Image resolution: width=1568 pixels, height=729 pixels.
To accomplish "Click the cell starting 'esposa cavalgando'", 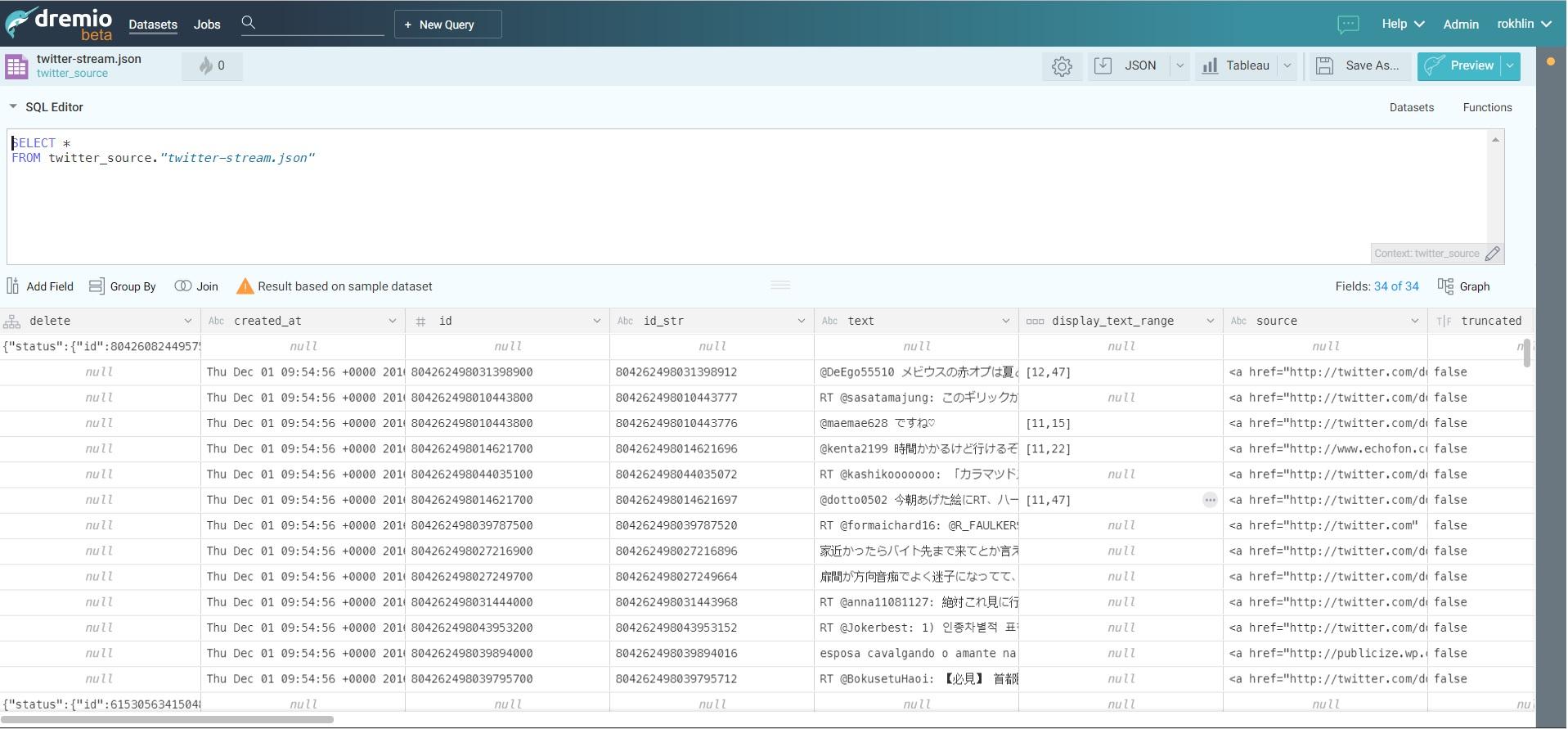I will pos(916,653).
